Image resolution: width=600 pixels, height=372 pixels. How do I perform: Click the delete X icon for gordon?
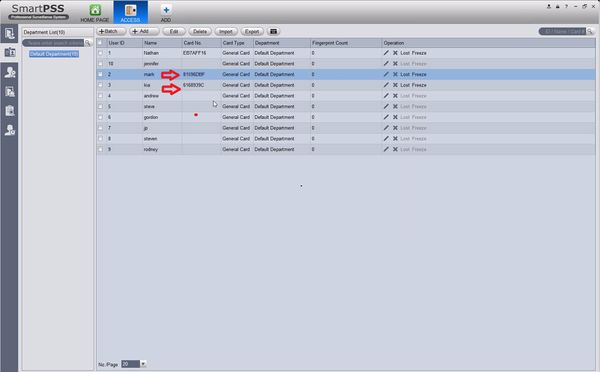tap(395, 117)
